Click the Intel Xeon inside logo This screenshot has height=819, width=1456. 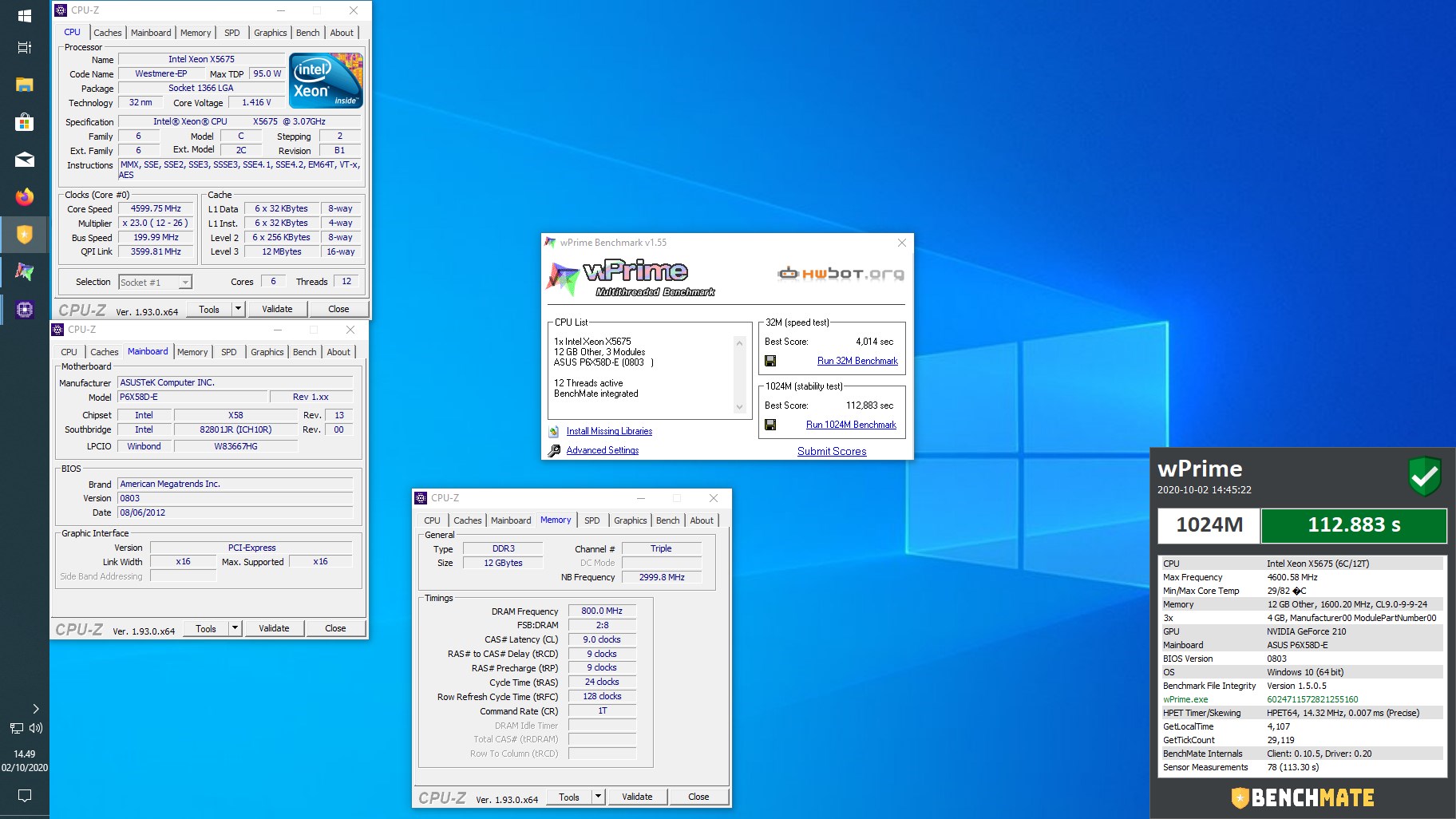pos(326,80)
